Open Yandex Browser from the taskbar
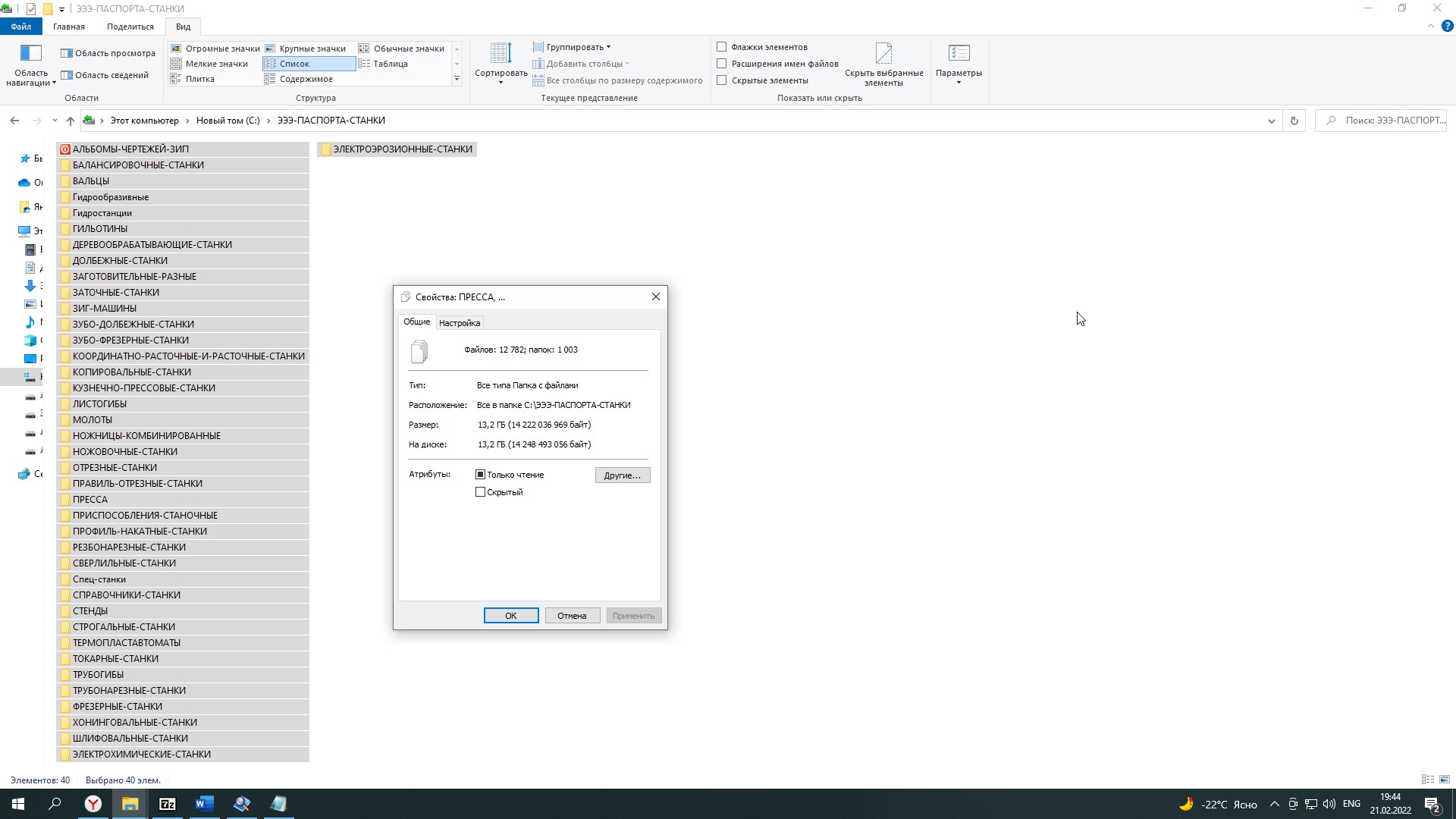Viewport: 1456px width, 819px height. click(93, 804)
